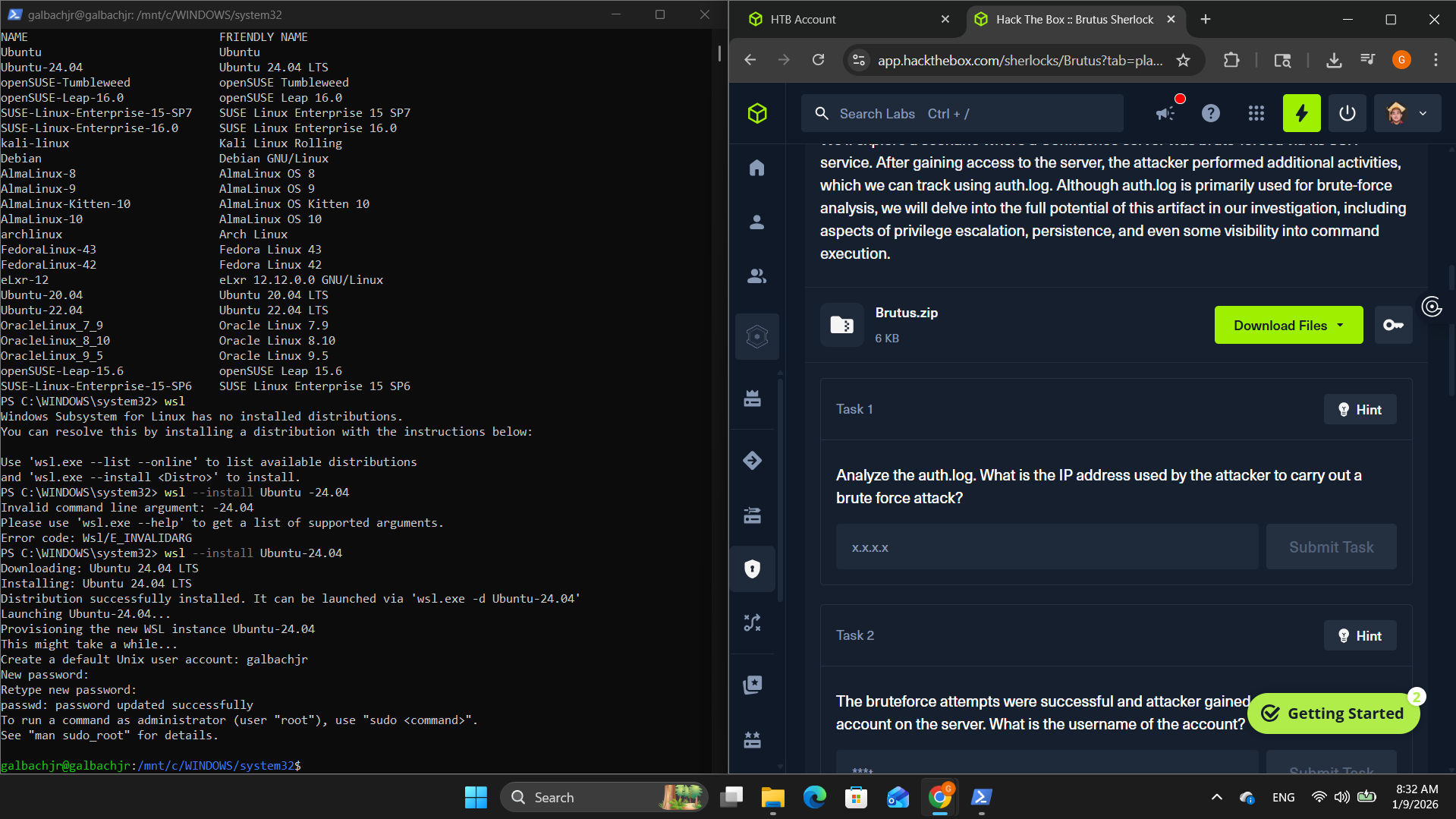The width and height of the screenshot is (1456, 819).
Task: Open the starred collection sidebar icon
Action: 753,685
